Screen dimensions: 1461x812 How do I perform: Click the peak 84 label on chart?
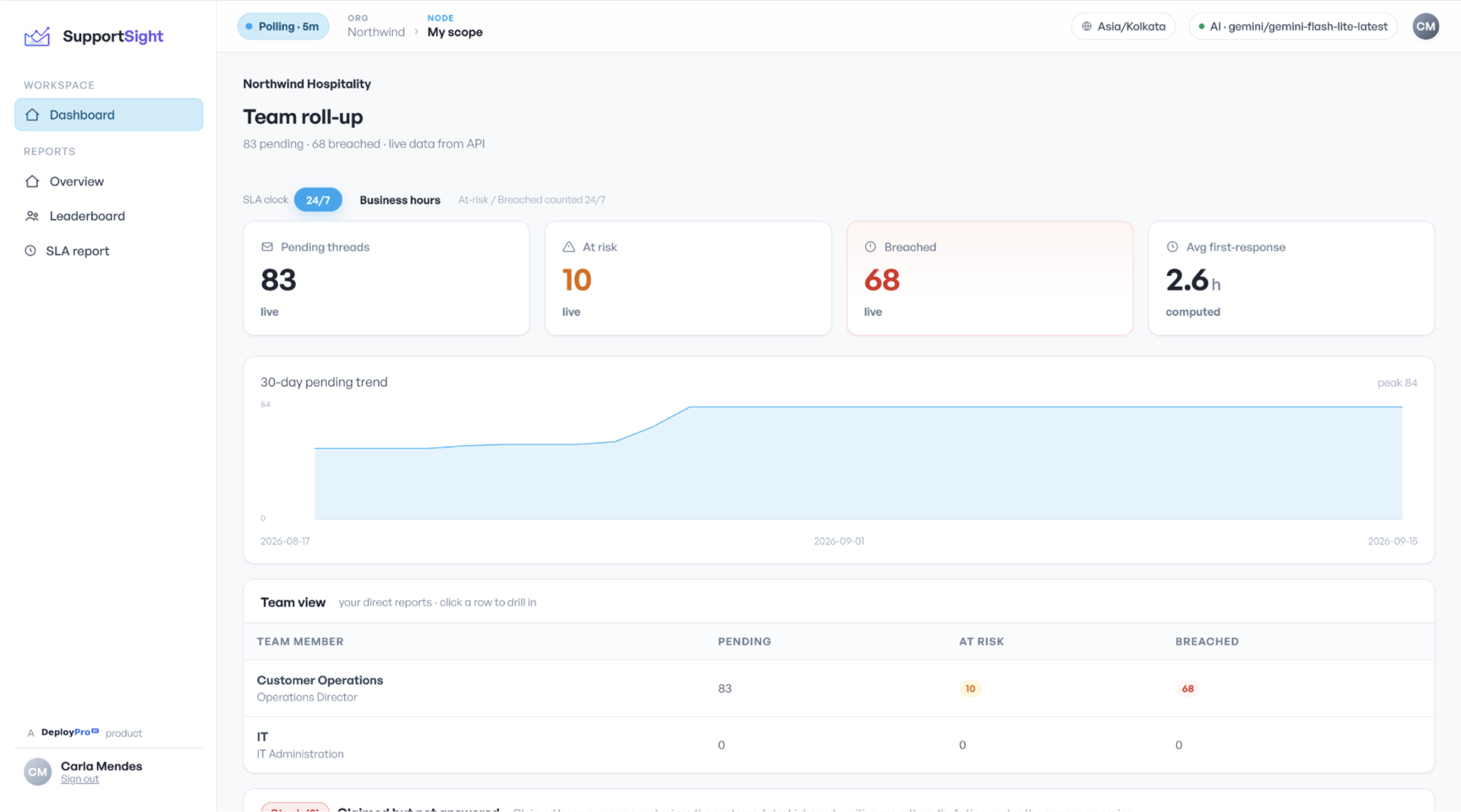pyautogui.click(x=1397, y=383)
